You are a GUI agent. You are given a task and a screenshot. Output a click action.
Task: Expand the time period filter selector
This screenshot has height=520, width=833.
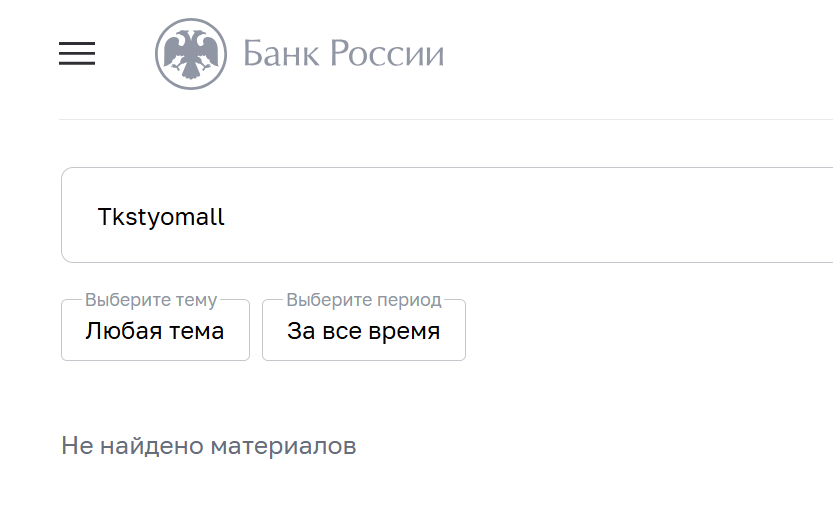coord(363,331)
